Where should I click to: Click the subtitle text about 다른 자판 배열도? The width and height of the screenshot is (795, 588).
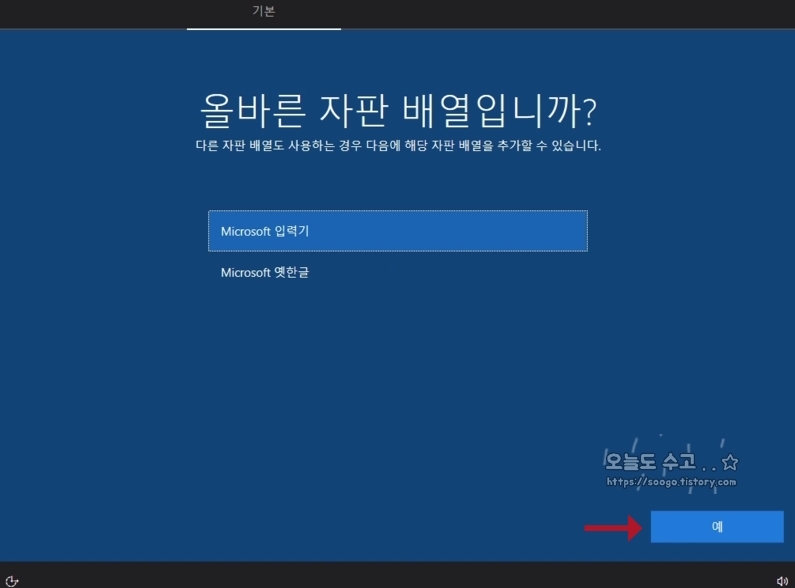[x=398, y=146]
